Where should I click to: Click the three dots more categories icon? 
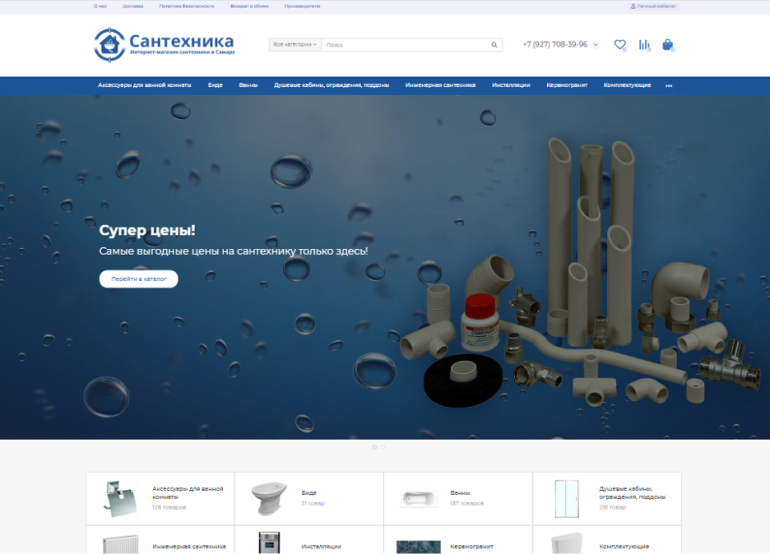[x=669, y=86]
